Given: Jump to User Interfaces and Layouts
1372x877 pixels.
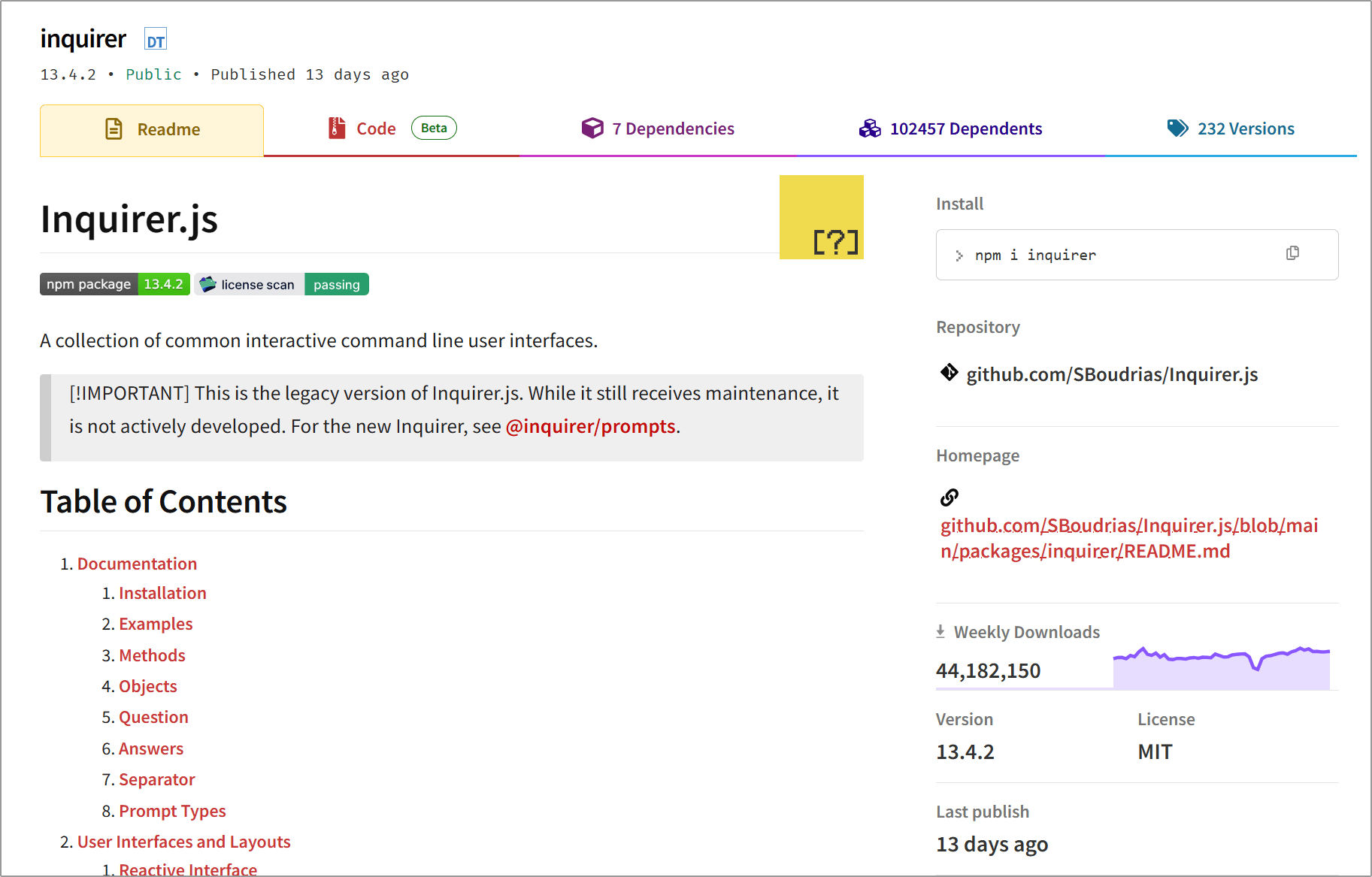Looking at the screenshot, I should (x=184, y=842).
